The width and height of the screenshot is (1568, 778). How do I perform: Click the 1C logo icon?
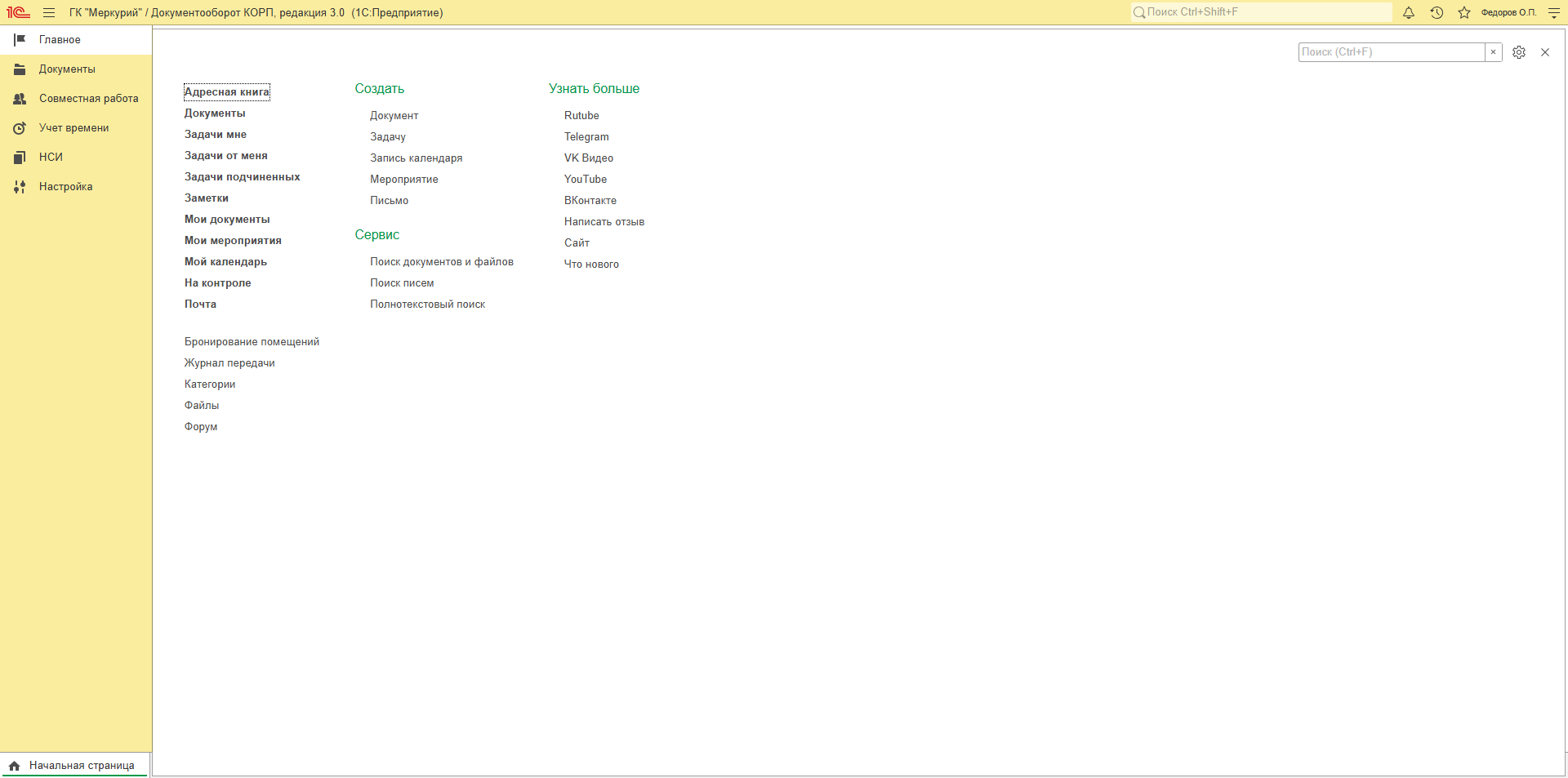[x=19, y=12]
